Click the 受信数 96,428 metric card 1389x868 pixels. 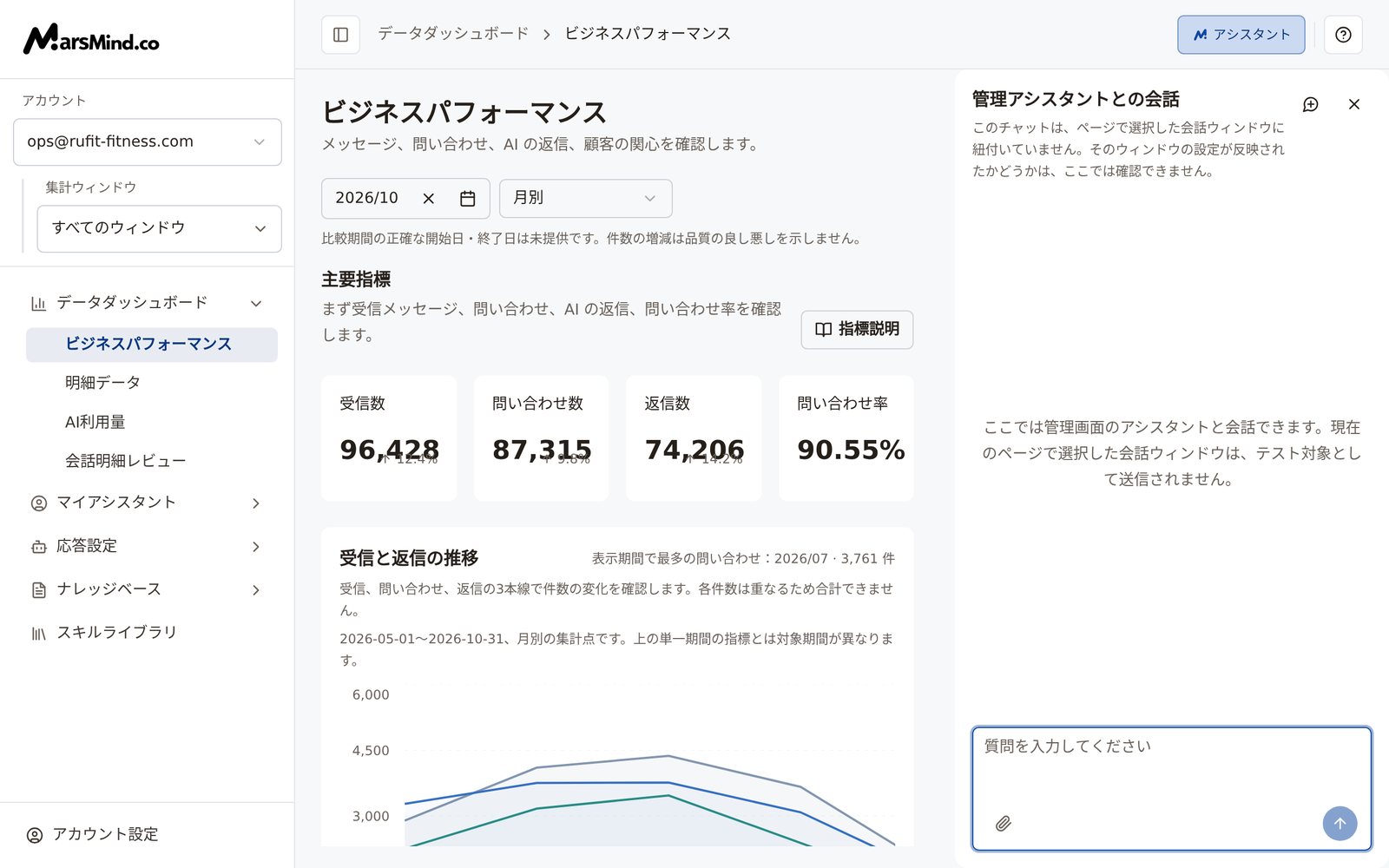tap(389, 438)
